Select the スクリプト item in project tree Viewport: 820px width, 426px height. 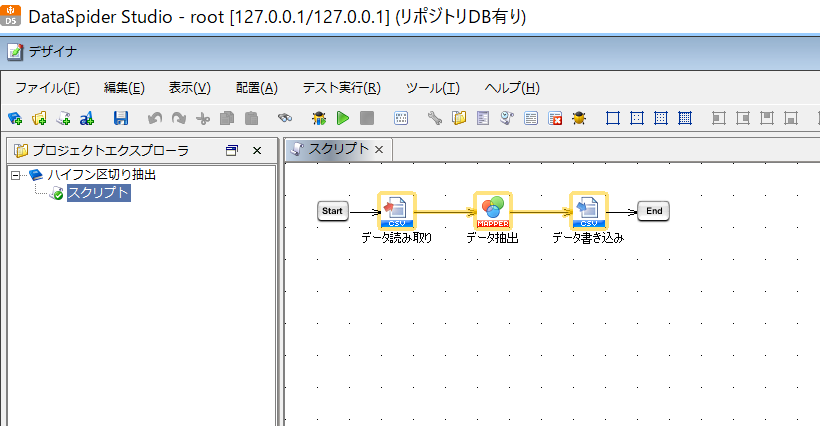pyautogui.click(x=98, y=193)
